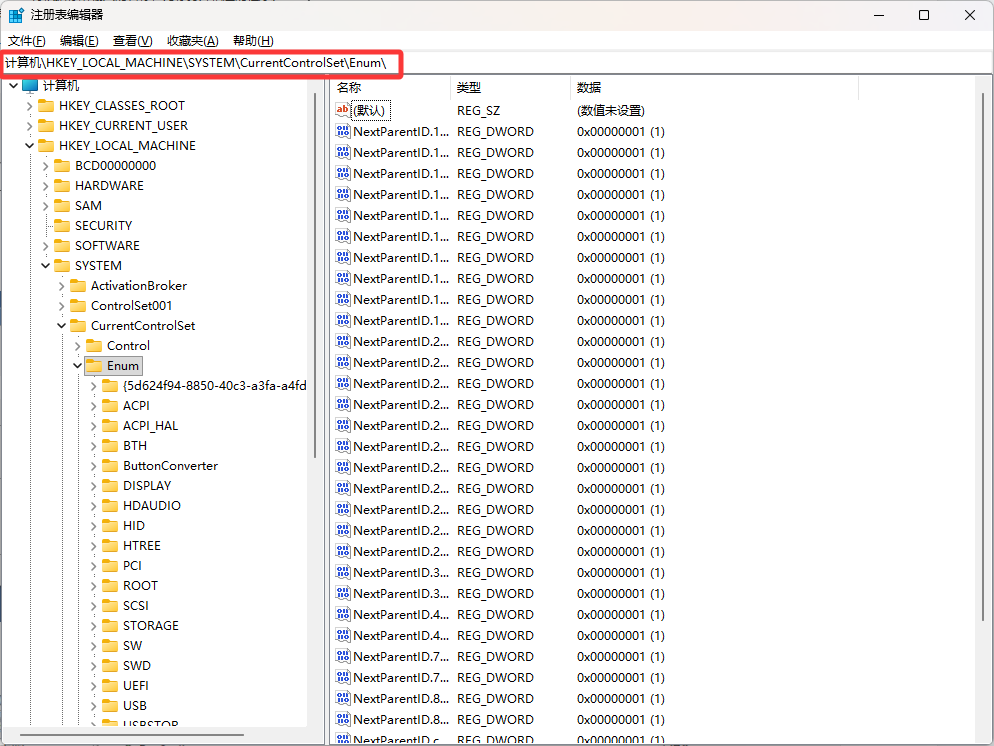This screenshot has height=746, width=994.
Task: Click the (默认) string value icon
Action: click(343, 111)
